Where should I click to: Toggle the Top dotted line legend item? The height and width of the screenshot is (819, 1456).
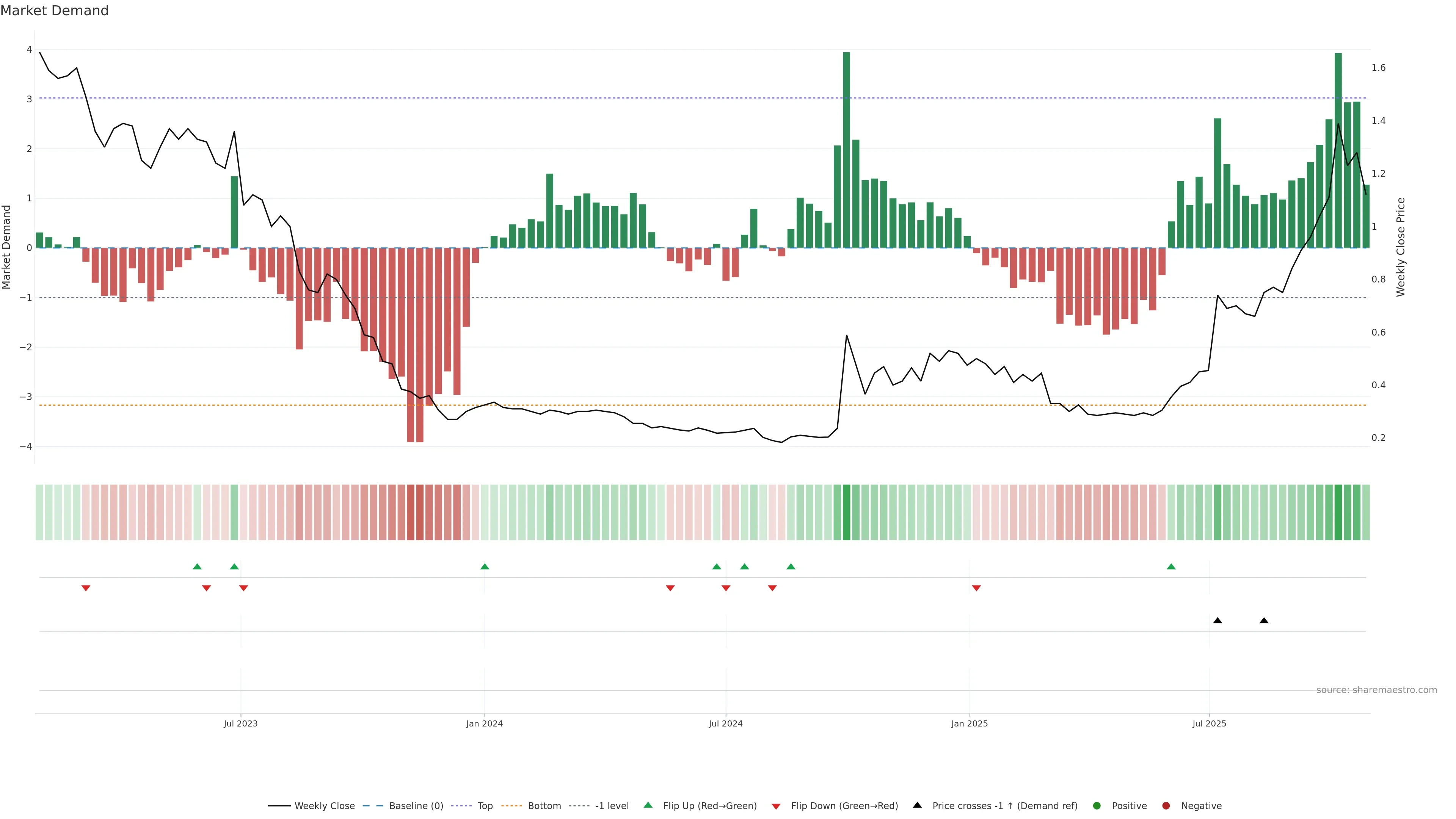point(485,805)
